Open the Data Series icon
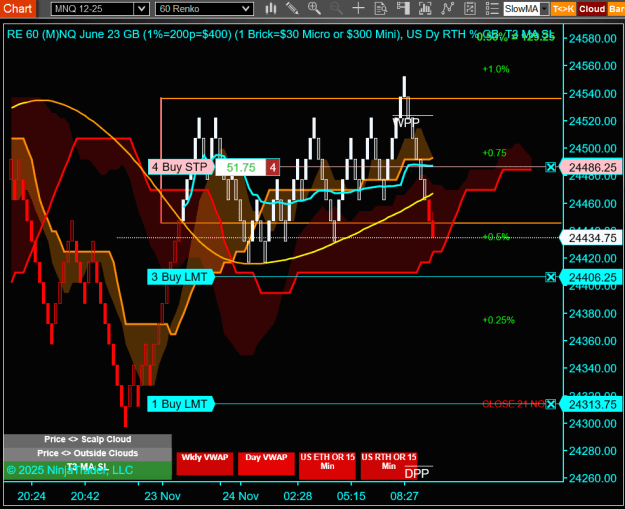Image resolution: width=625 pixels, height=509 pixels. coord(425,8)
